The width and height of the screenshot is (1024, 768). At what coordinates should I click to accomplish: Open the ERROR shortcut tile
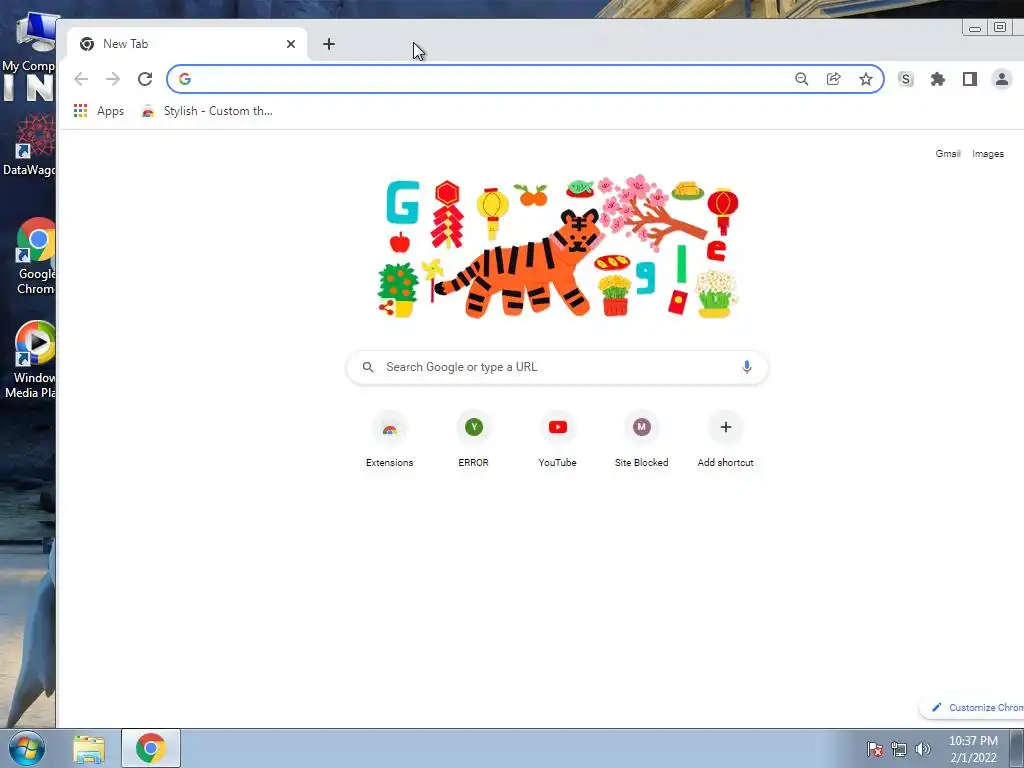pos(473,440)
